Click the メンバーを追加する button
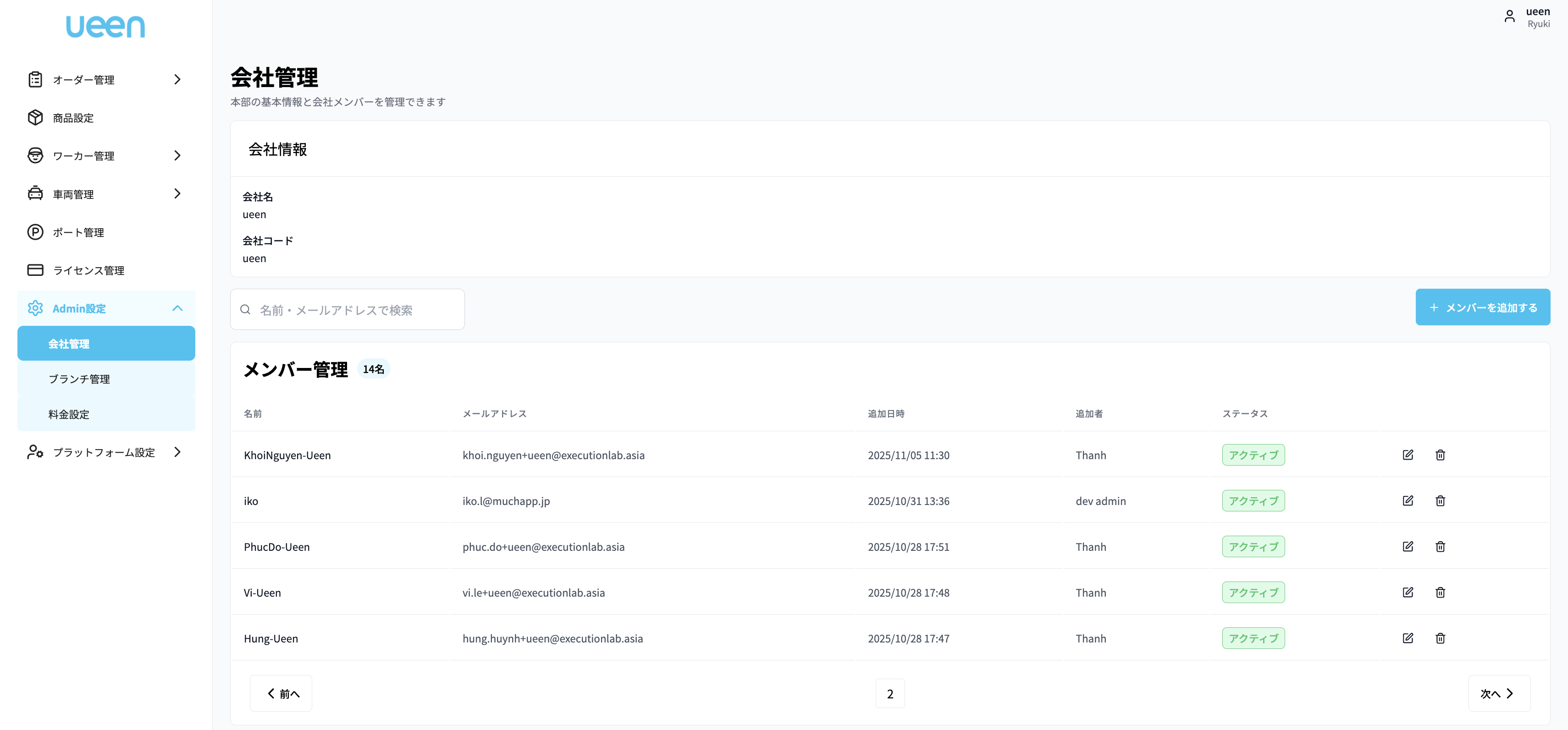1568x730 pixels. [x=1482, y=307]
